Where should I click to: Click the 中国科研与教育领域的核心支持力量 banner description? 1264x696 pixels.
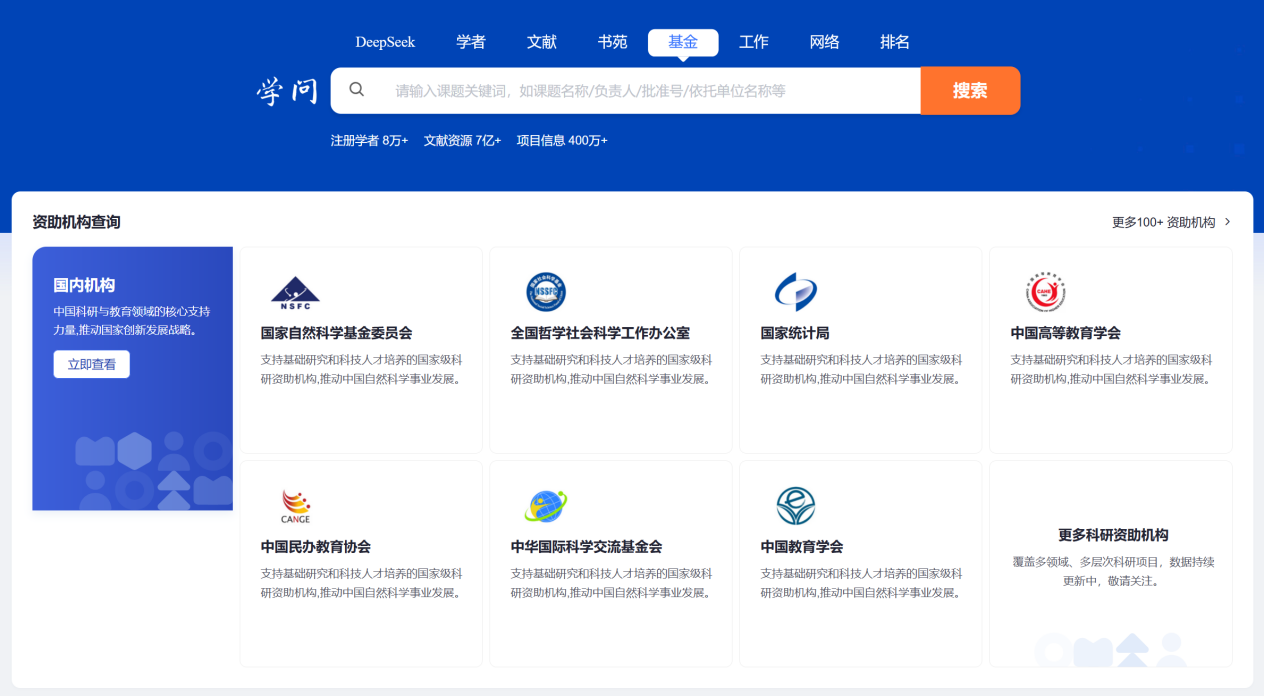[132, 320]
